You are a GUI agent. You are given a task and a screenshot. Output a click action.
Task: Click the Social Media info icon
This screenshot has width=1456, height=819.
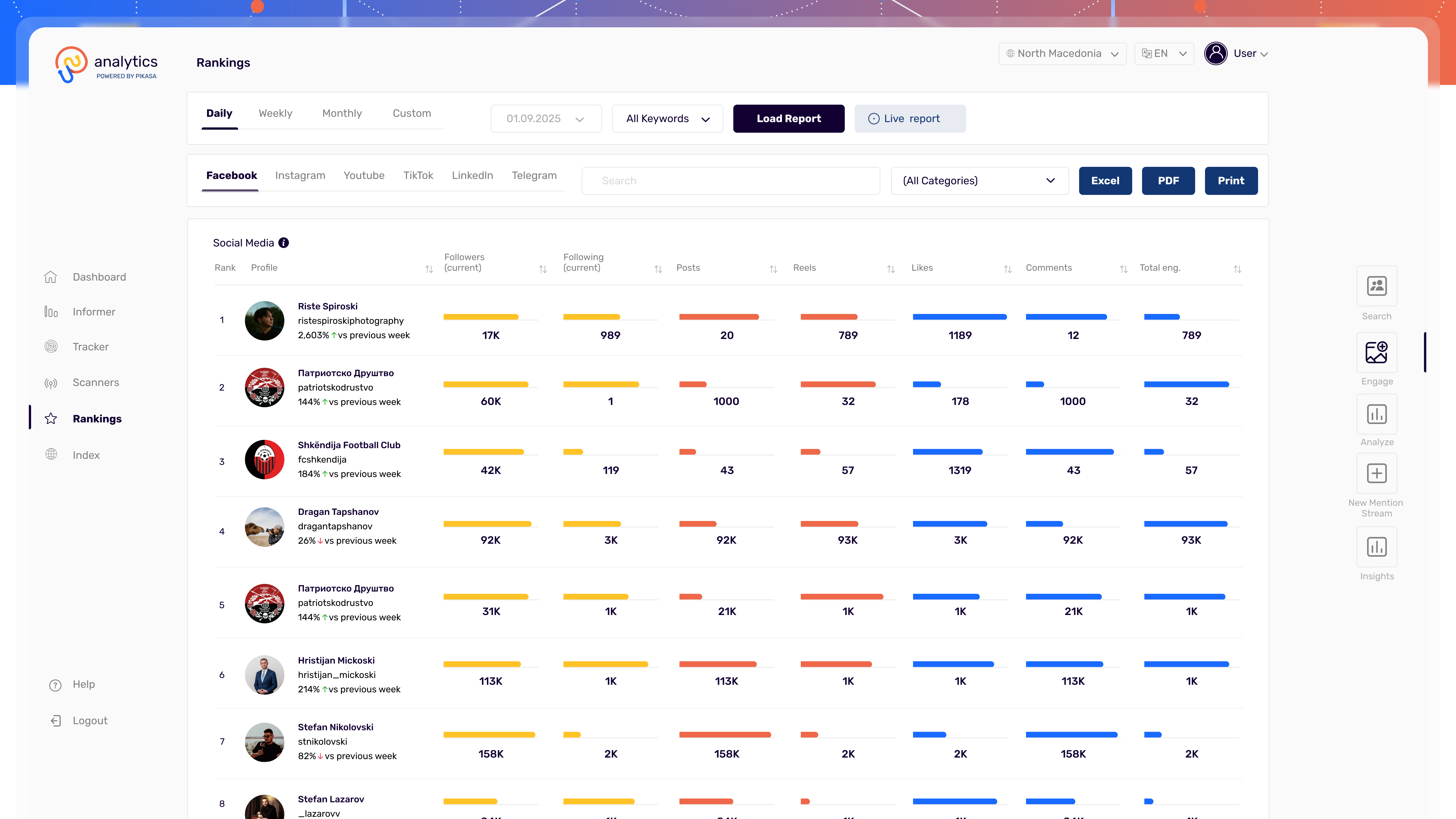tap(284, 242)
